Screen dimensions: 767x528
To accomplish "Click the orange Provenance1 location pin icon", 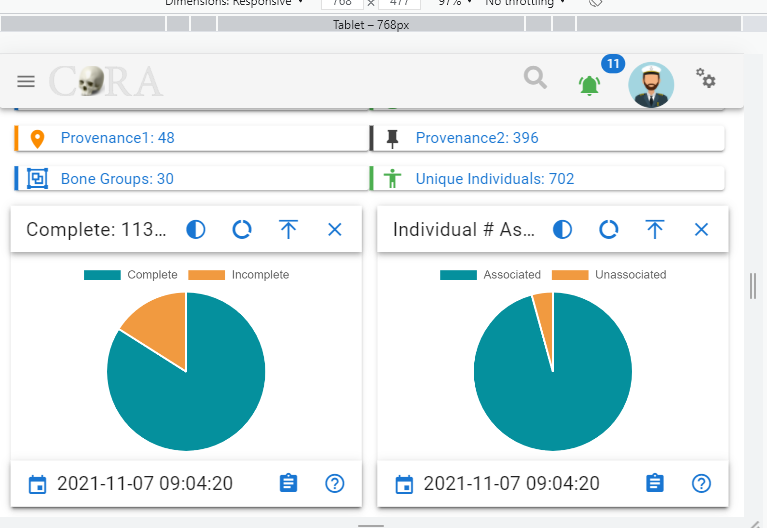I will coord(38,139).
